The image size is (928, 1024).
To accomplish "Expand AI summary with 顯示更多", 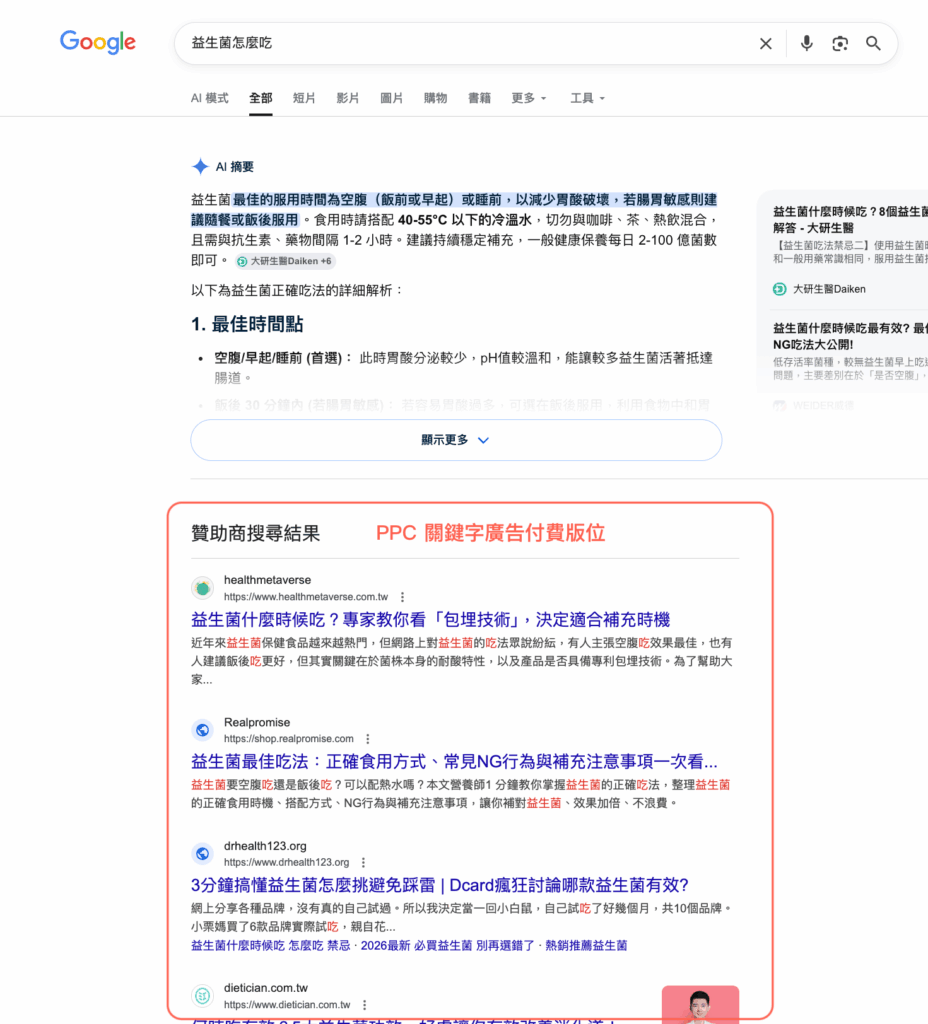I will (x=456, y=440).
